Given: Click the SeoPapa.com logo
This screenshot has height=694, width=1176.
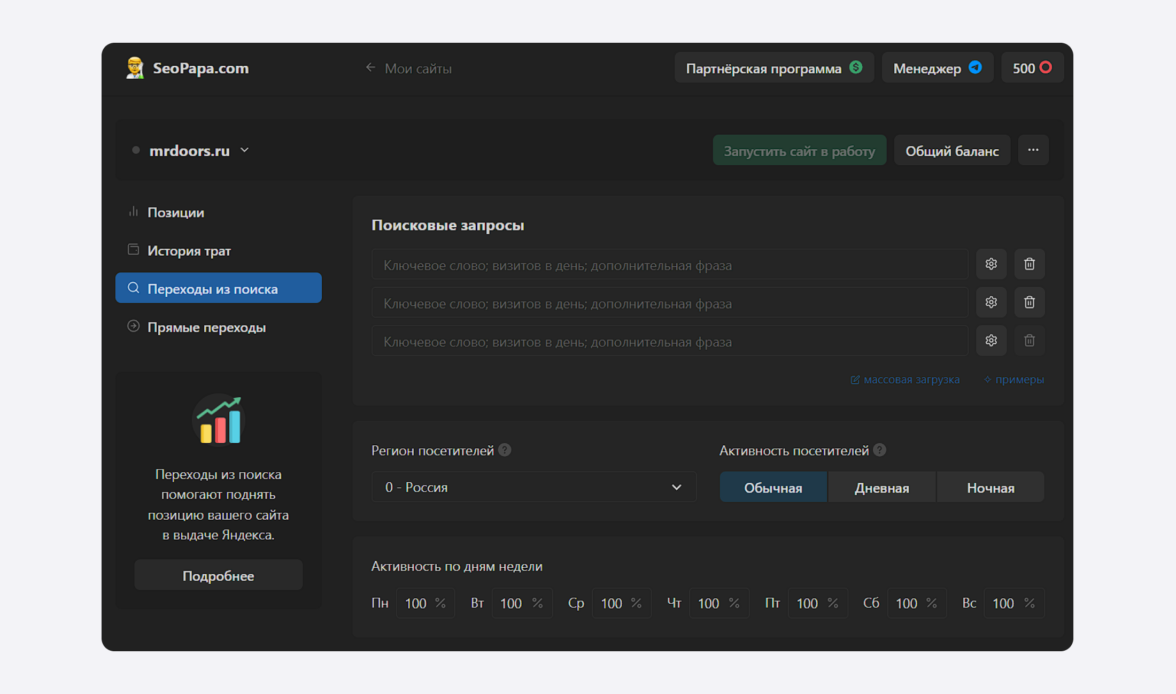Looking at the screenshot, I should 188,68.
